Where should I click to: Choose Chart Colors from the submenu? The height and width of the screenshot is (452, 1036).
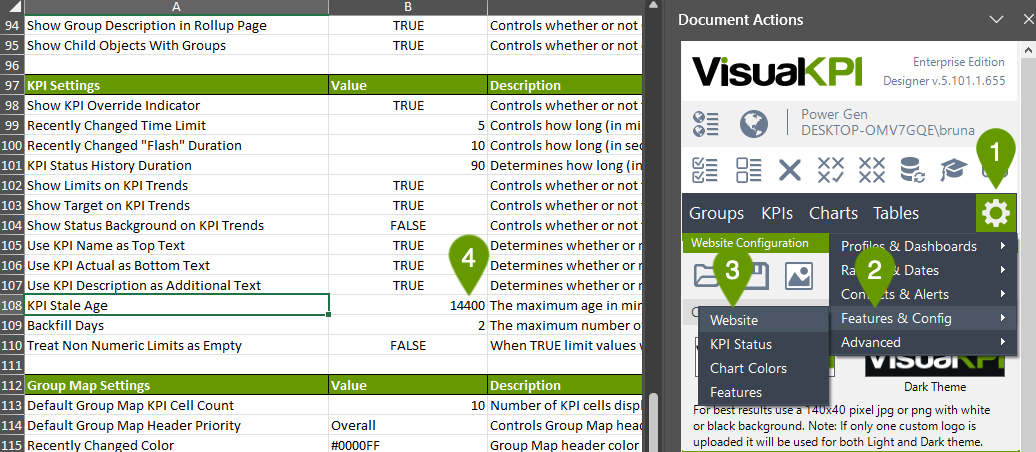[748, 368]
